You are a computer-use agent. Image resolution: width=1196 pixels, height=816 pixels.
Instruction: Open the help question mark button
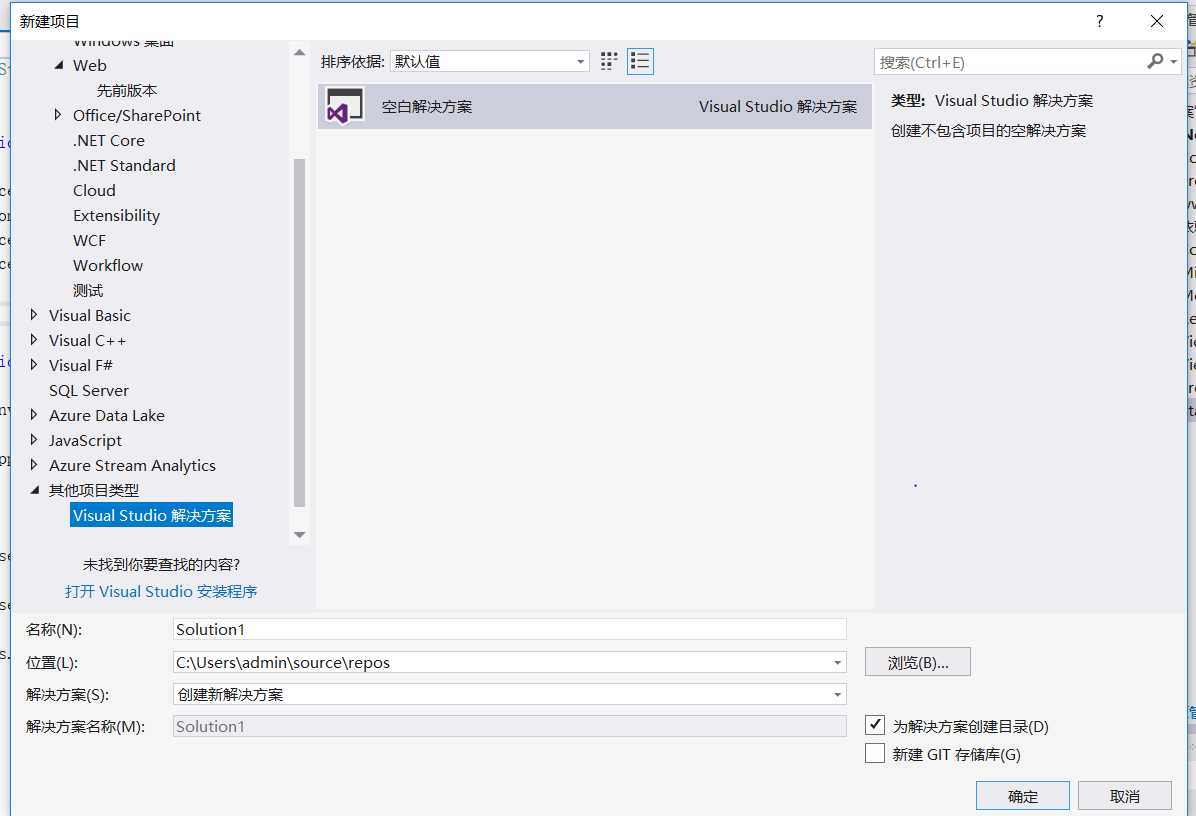tap(1099, 21)
